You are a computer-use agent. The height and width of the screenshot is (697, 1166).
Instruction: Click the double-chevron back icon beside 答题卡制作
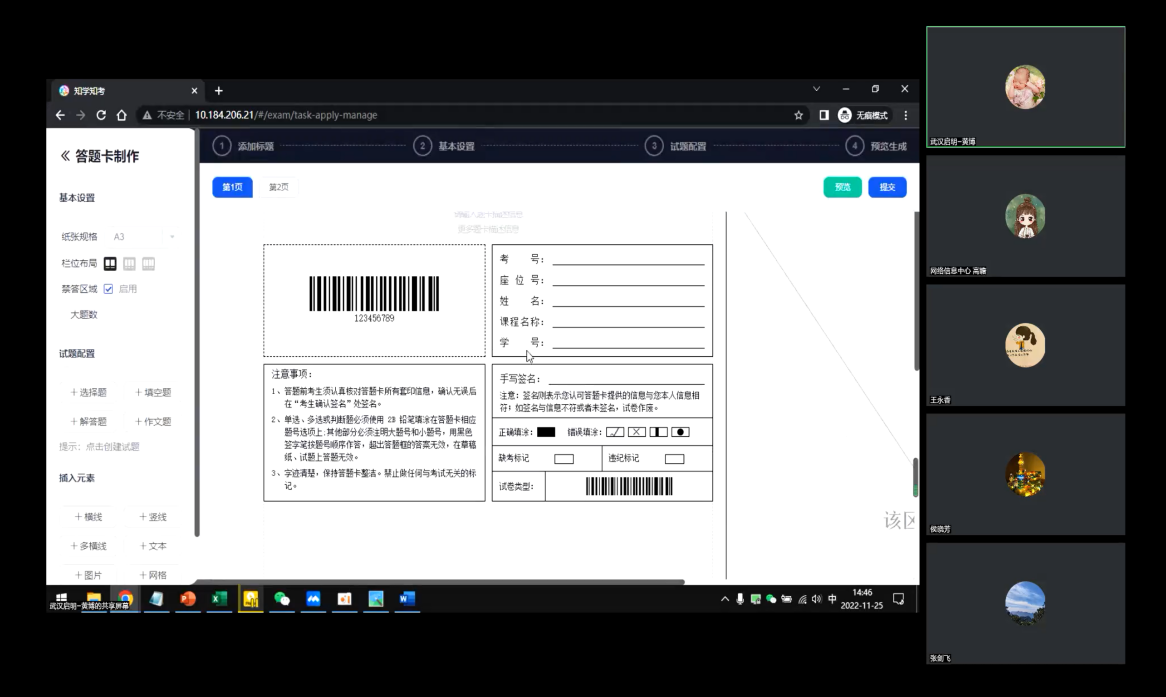tap(65, 156)
